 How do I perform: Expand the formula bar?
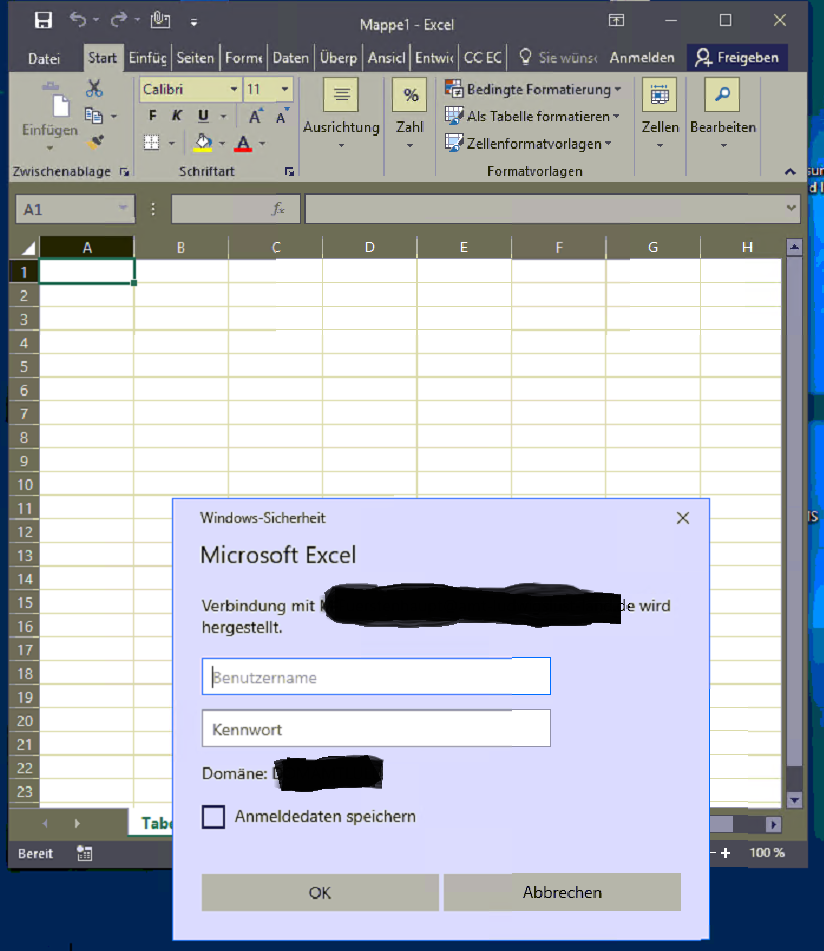(x=791, y=209)
